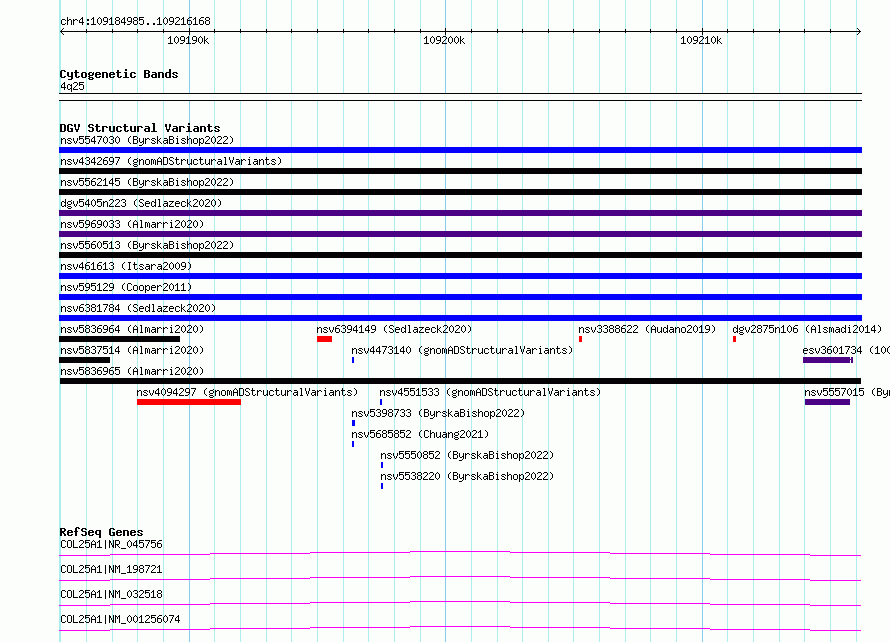
Task: Click the chr4:109184985..109216168 coordinate label
Action: coord(135,21)
